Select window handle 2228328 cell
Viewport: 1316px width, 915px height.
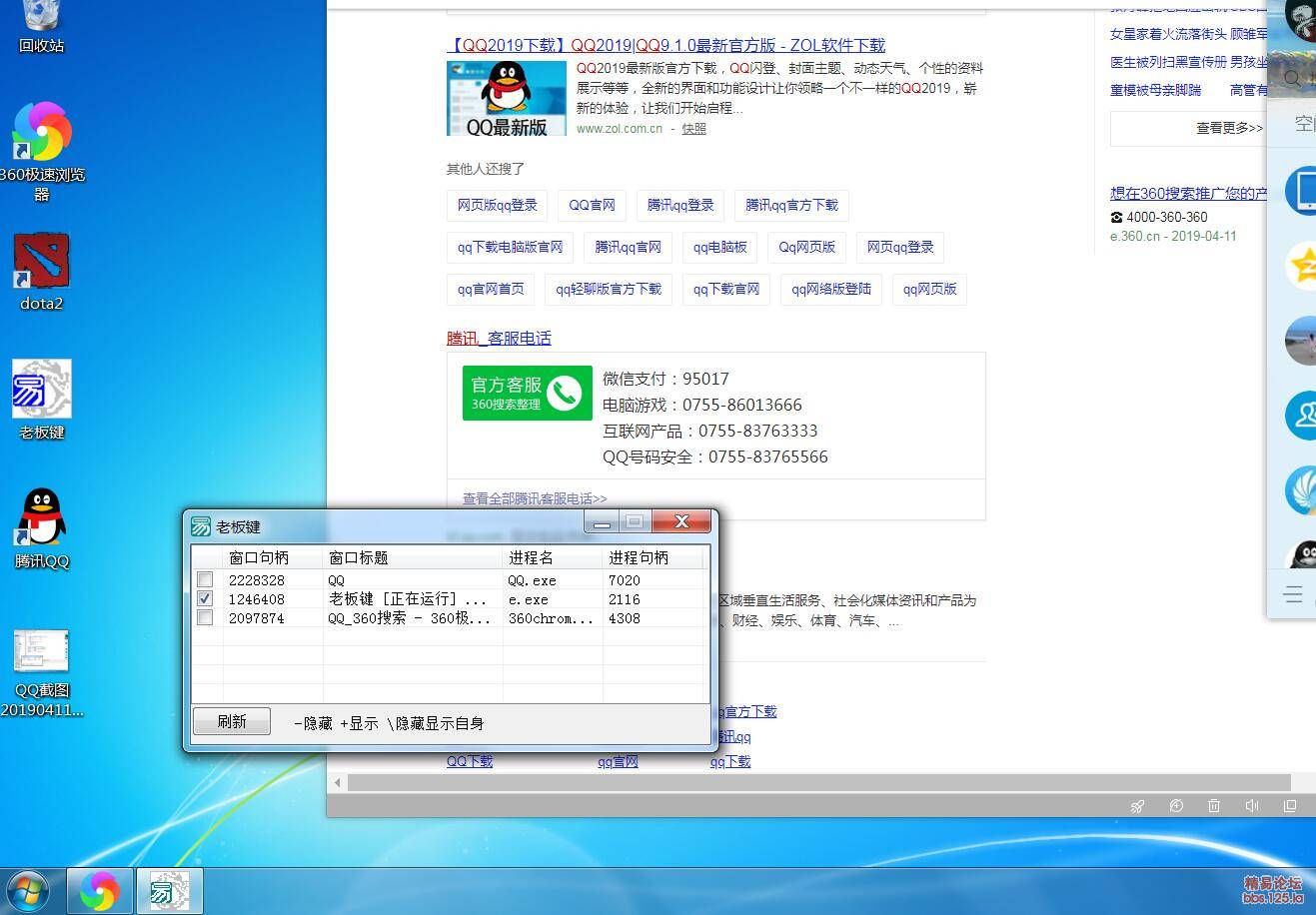click(x=257, y=580)
